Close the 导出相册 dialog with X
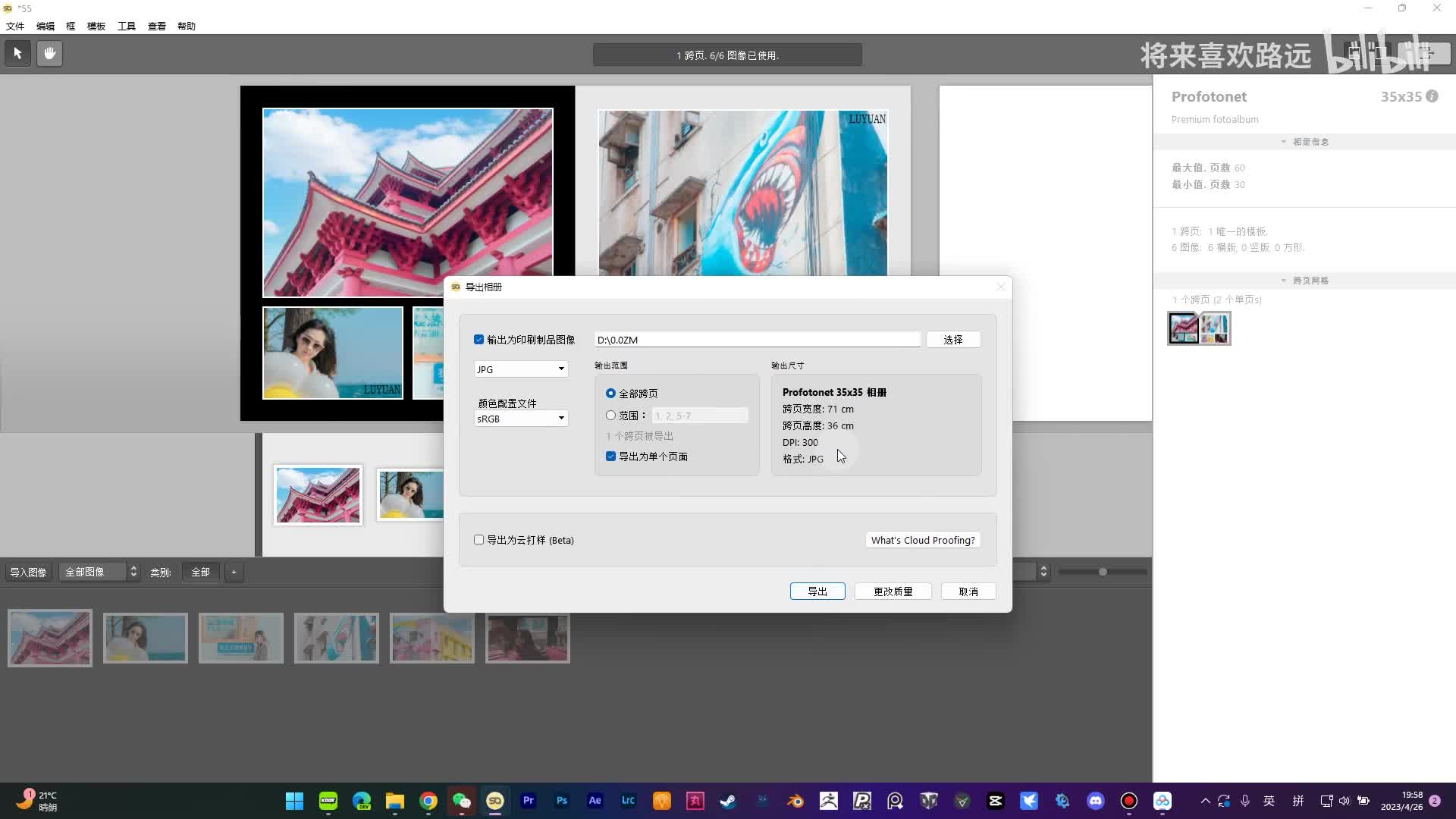 pos(1000,287)
